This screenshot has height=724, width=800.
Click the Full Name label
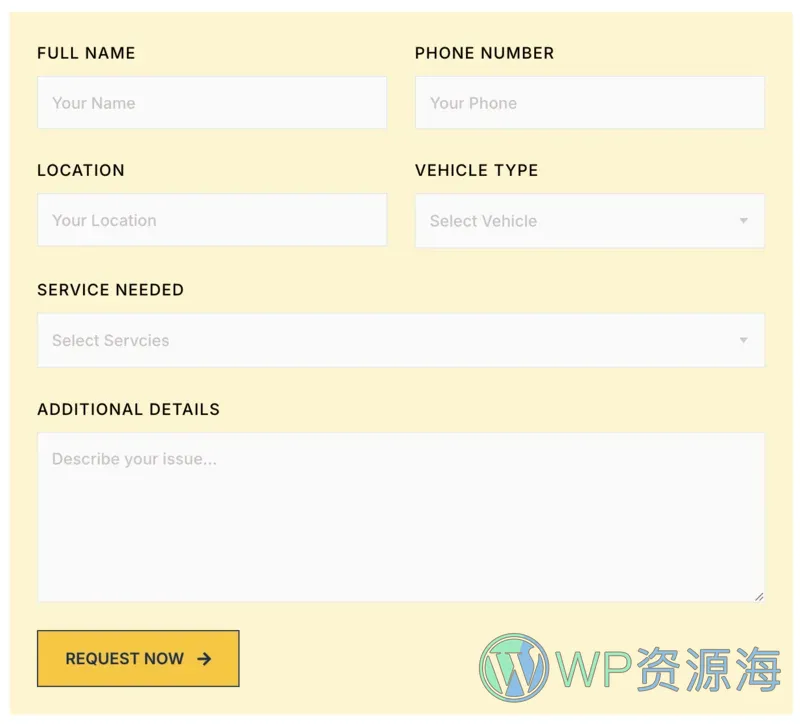[86, 53]
